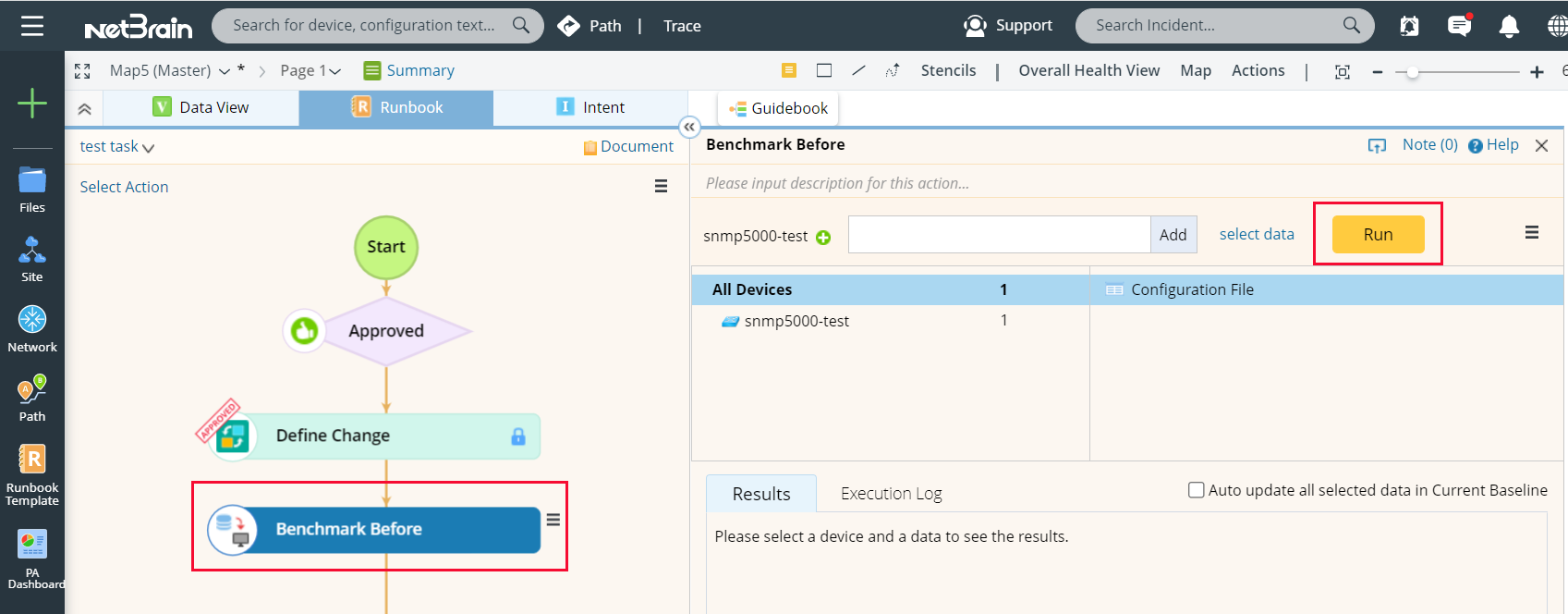
Task: Switch to the Data View tab
Action: pos(201,107)
